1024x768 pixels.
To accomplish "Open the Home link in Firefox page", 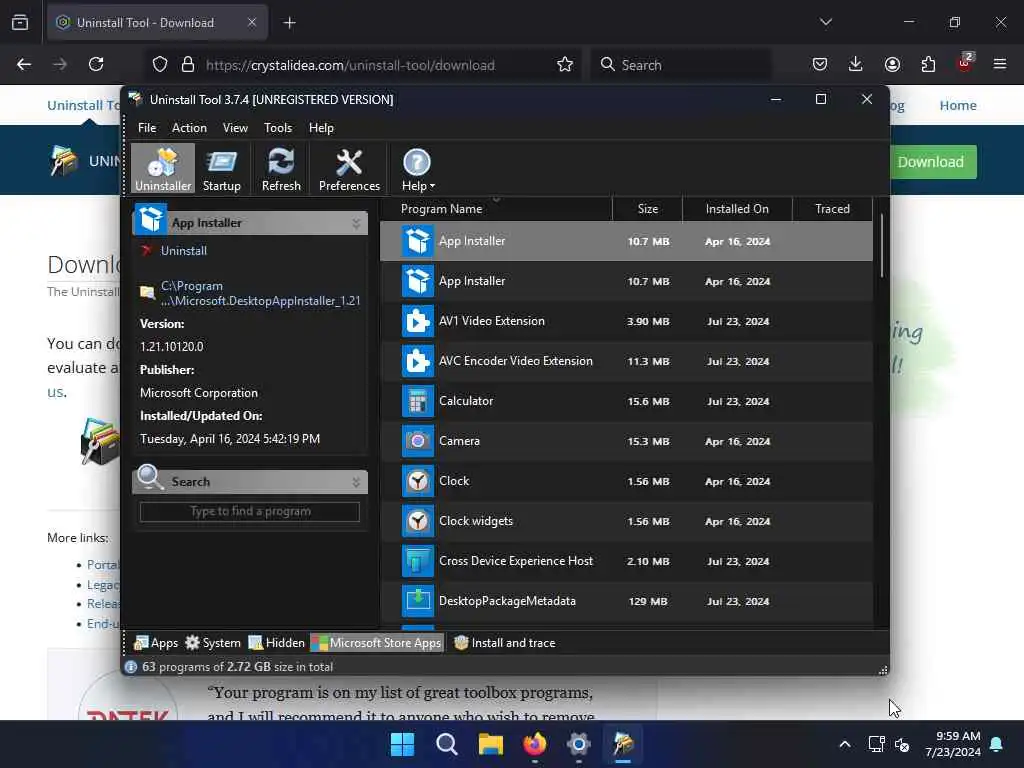I will (957, 105).
